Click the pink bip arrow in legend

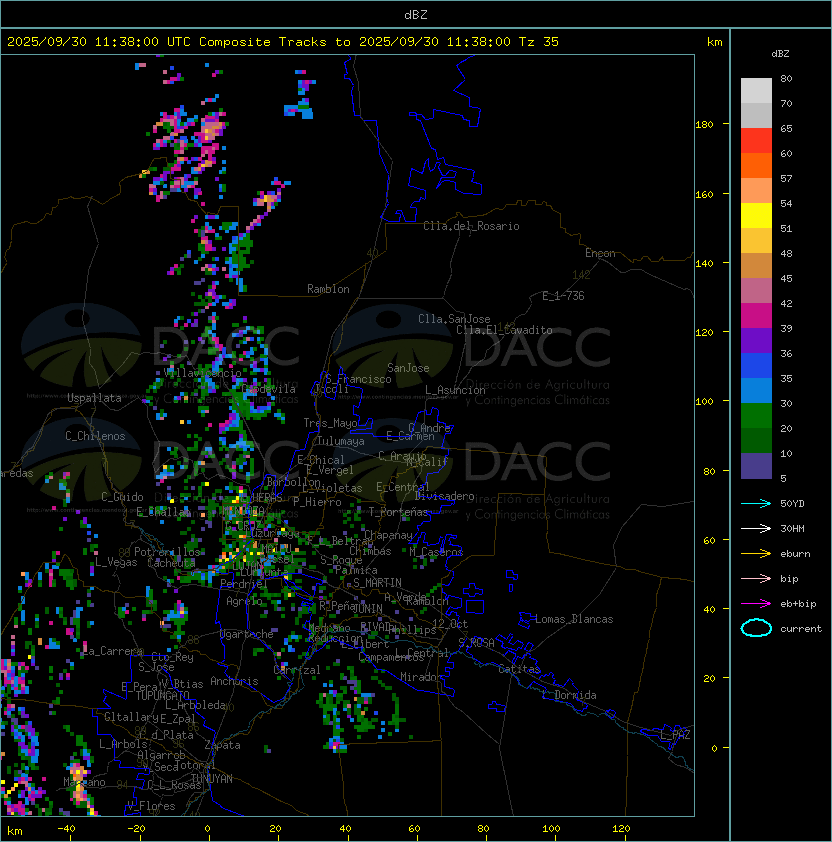(x=756, y=578)
